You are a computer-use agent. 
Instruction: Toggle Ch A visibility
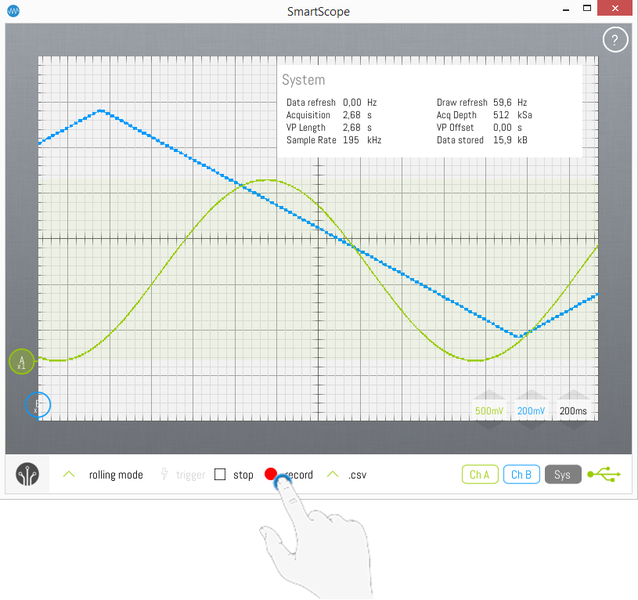(479, 474)
